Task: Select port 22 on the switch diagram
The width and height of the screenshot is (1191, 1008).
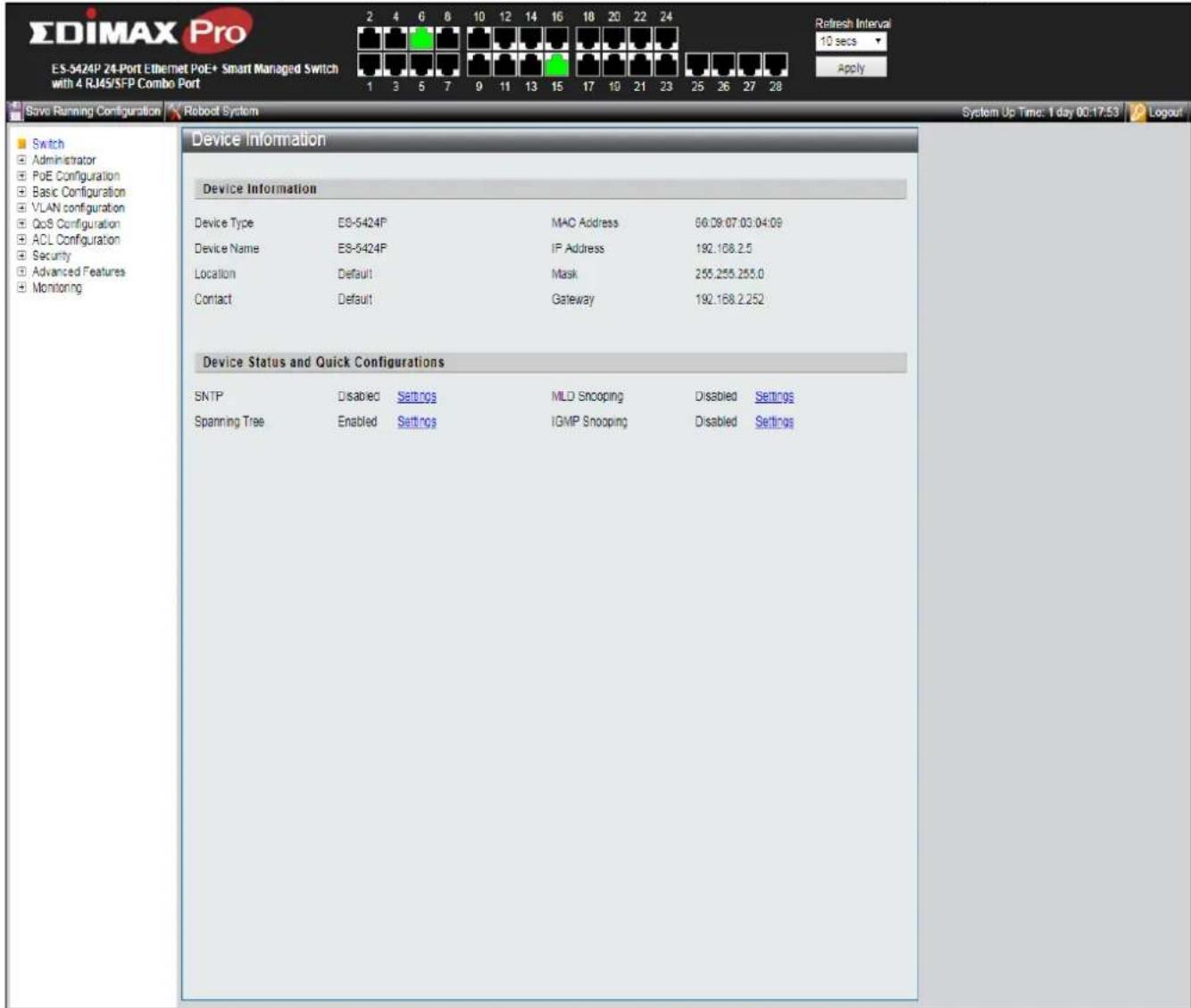Action: point(640,38)
